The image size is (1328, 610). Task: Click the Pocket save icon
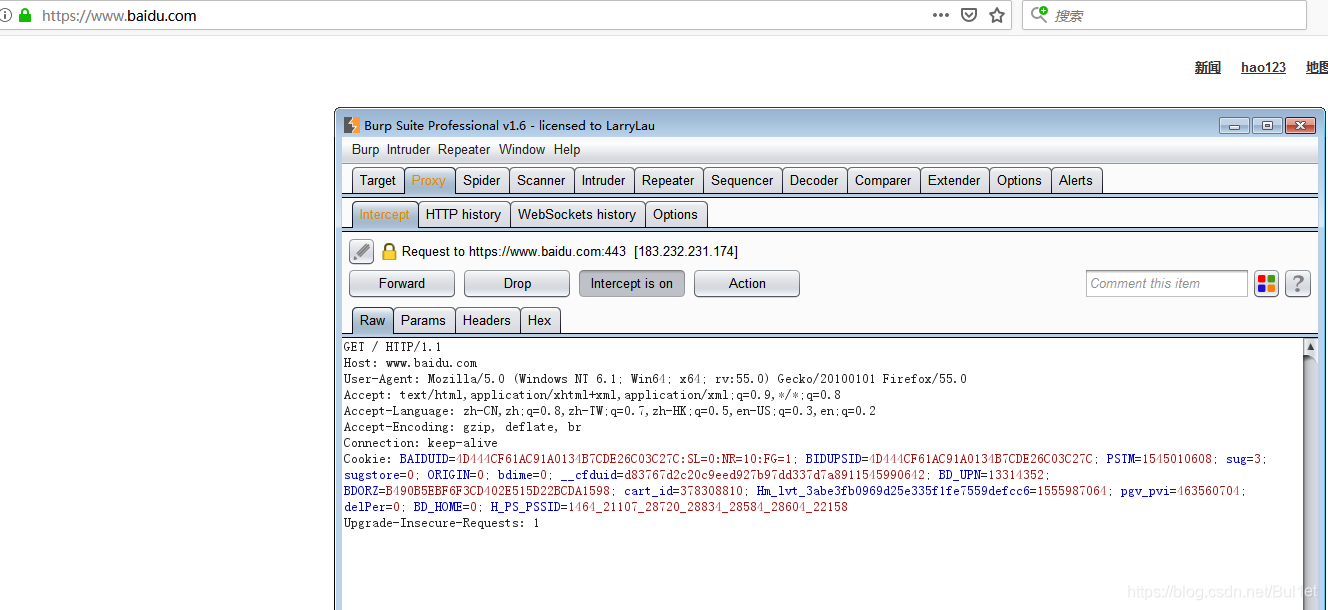click(969, 15)
